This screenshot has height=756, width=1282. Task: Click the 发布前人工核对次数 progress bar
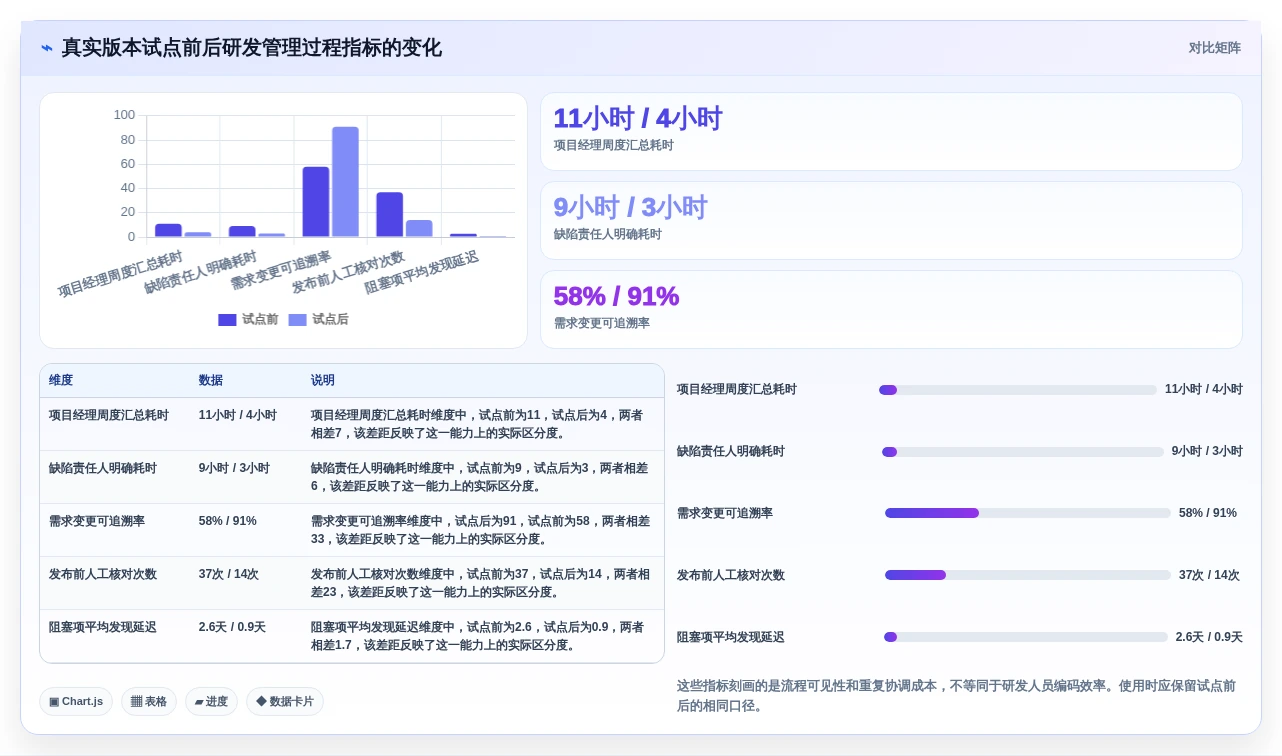pos(1028,575)
